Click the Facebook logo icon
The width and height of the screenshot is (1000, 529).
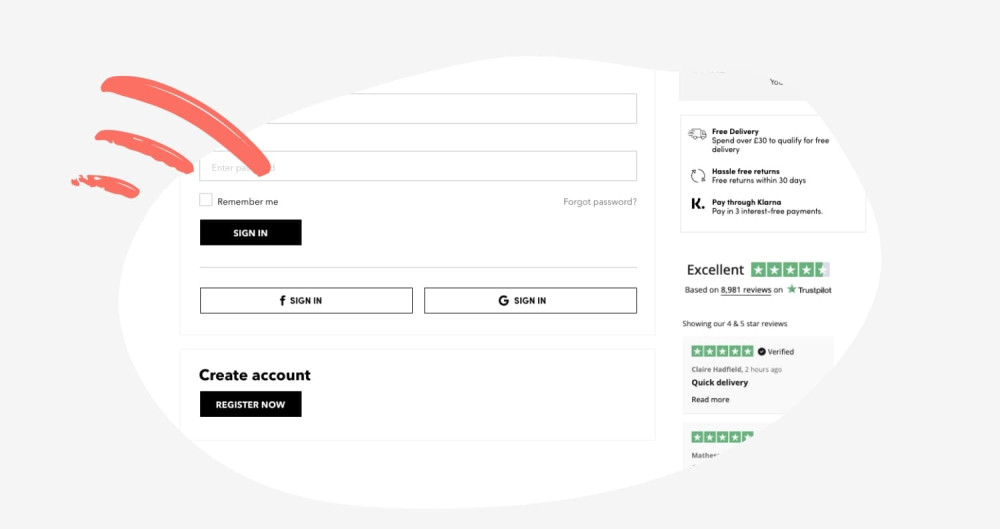click(x=282, y=301)
